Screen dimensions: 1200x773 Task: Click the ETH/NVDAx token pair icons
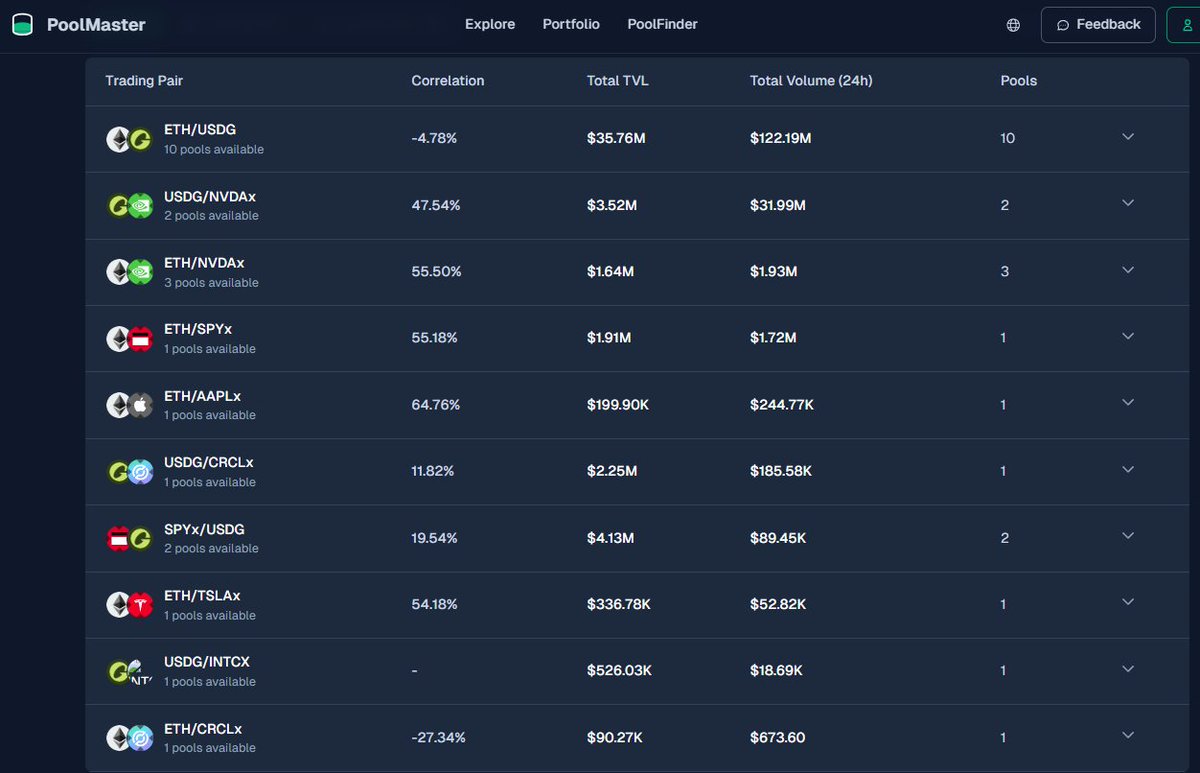[130, 272]
